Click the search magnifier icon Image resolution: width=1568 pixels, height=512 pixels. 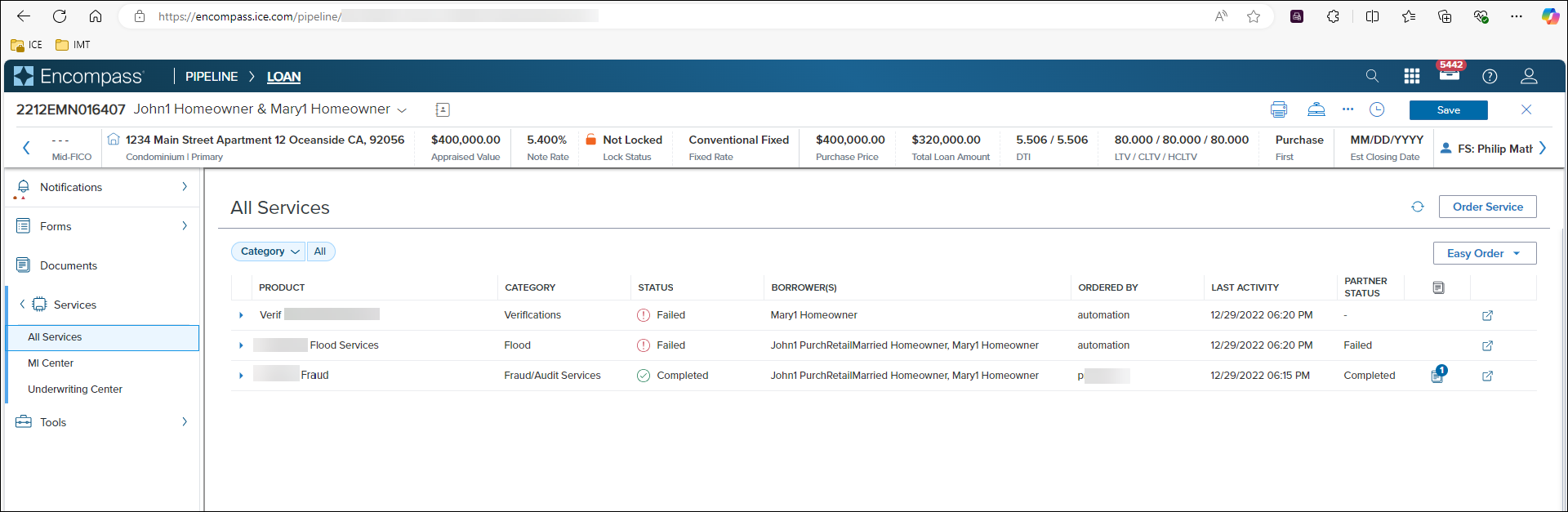click(1372, 76)
